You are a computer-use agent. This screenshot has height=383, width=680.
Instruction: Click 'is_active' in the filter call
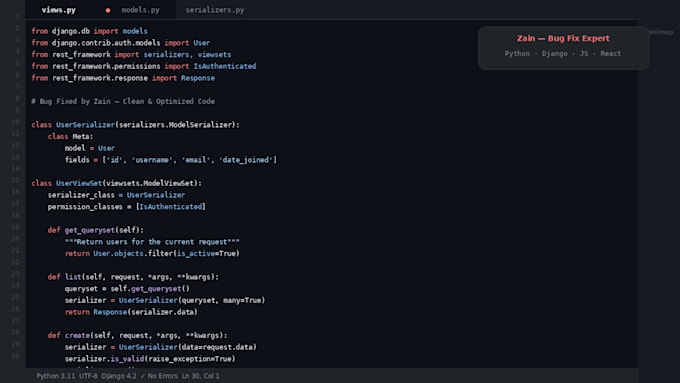tap(196, 254)
